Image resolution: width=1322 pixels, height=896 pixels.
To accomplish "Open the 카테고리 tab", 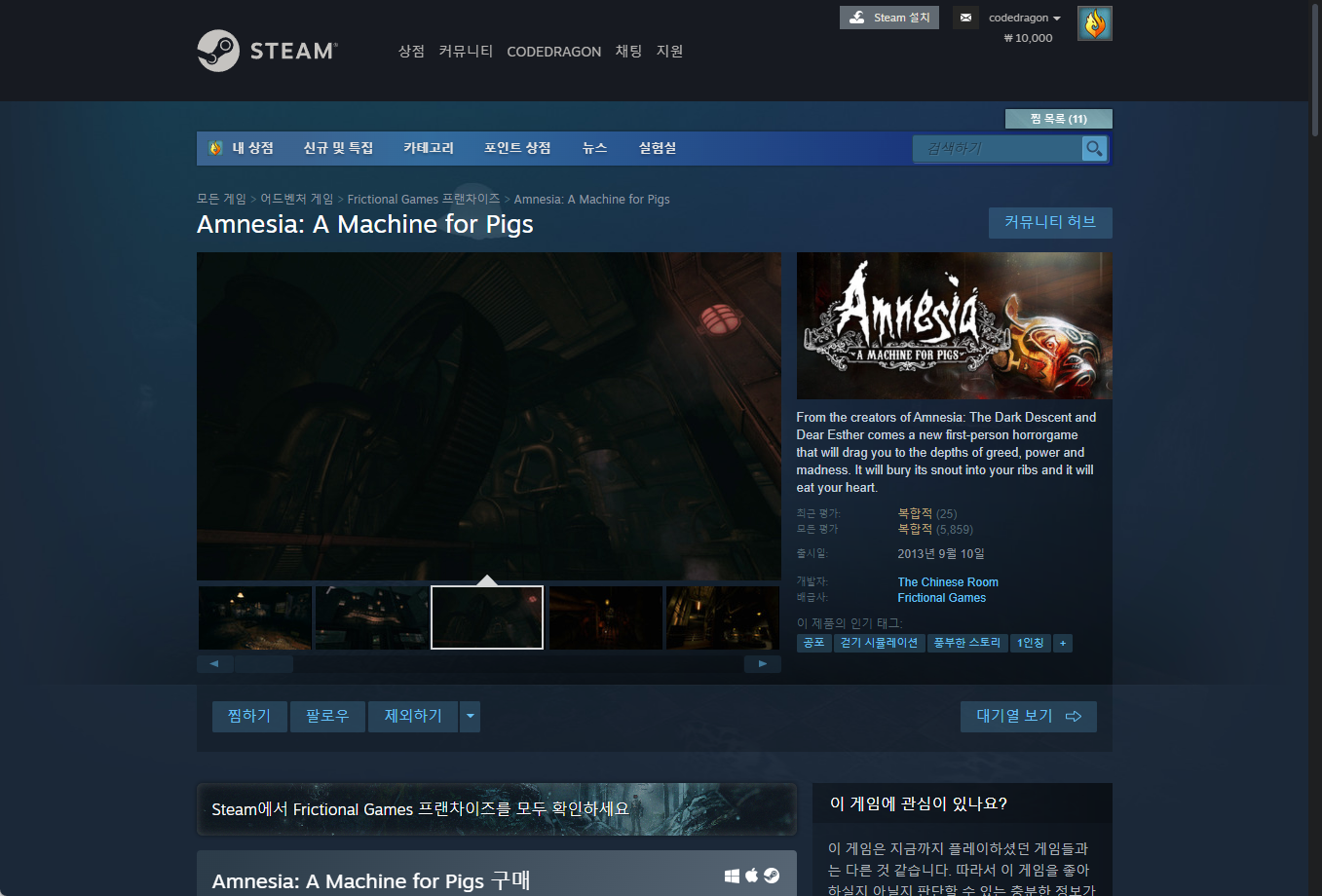I will tap(429, 148).
